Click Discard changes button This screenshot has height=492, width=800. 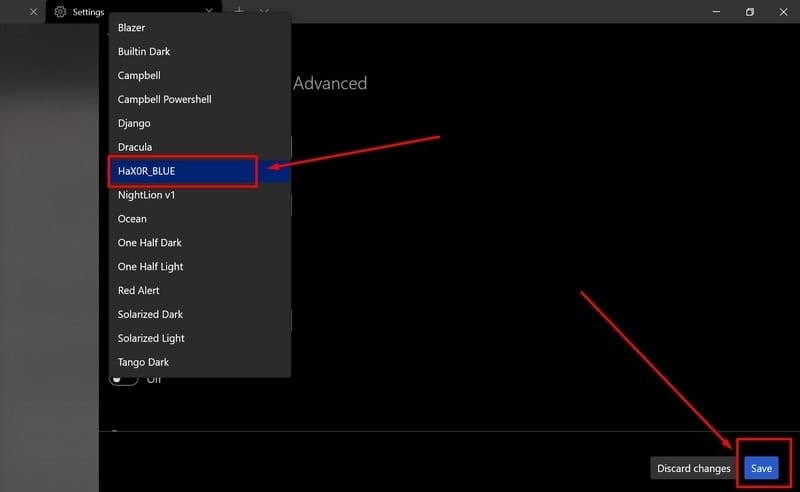[693, 468]
